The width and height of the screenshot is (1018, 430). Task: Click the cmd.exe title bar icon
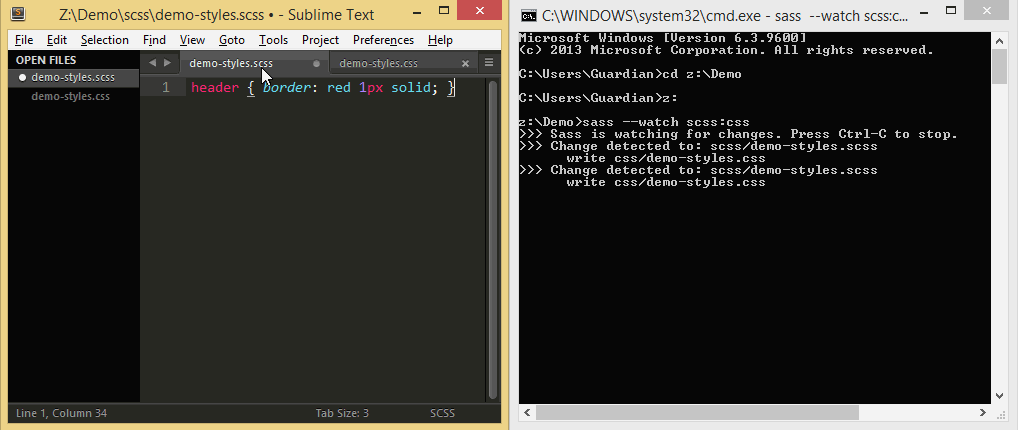[x=528, y=15]
